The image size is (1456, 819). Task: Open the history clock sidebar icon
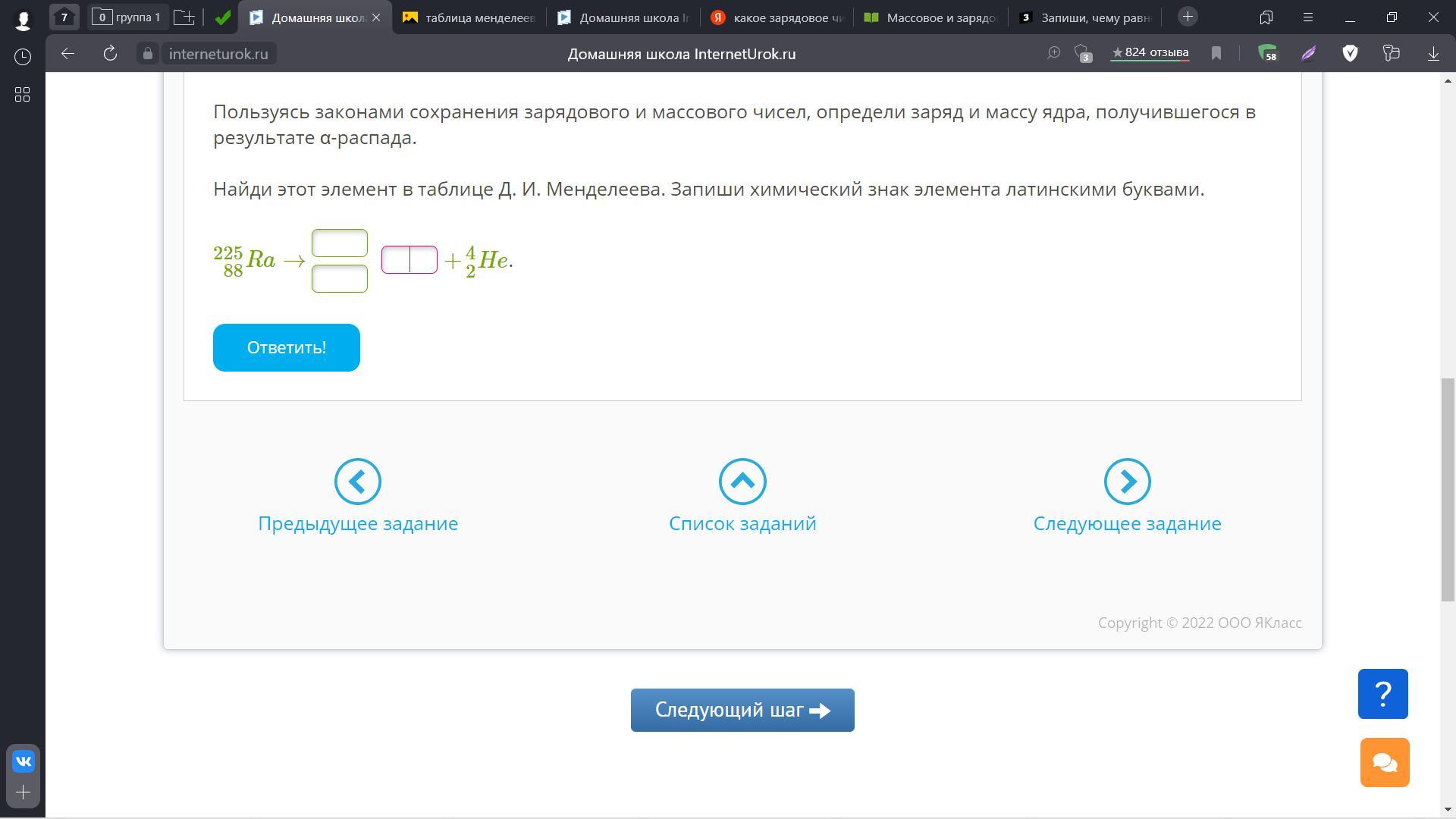tap(23, 57)
